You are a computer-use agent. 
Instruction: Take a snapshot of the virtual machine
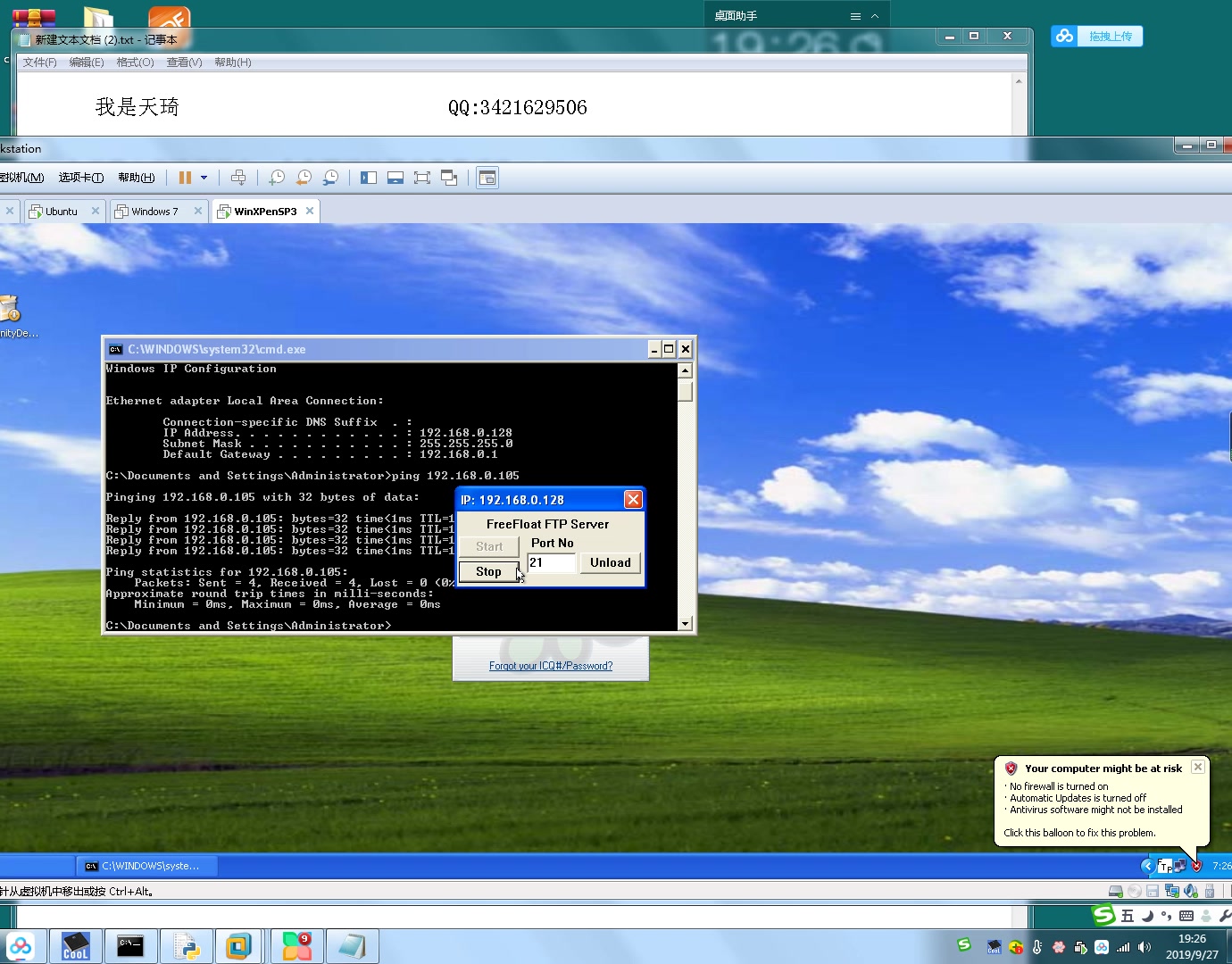tap(277, 178)
